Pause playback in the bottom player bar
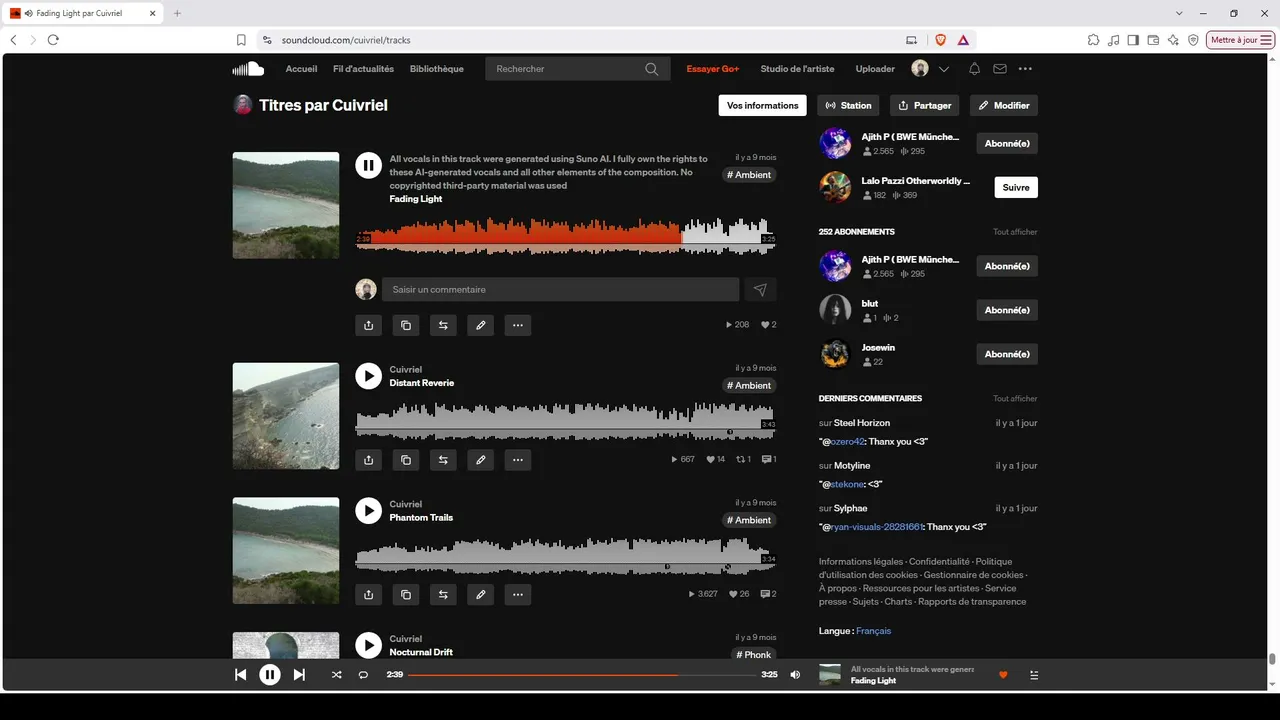 coord(270,675)
